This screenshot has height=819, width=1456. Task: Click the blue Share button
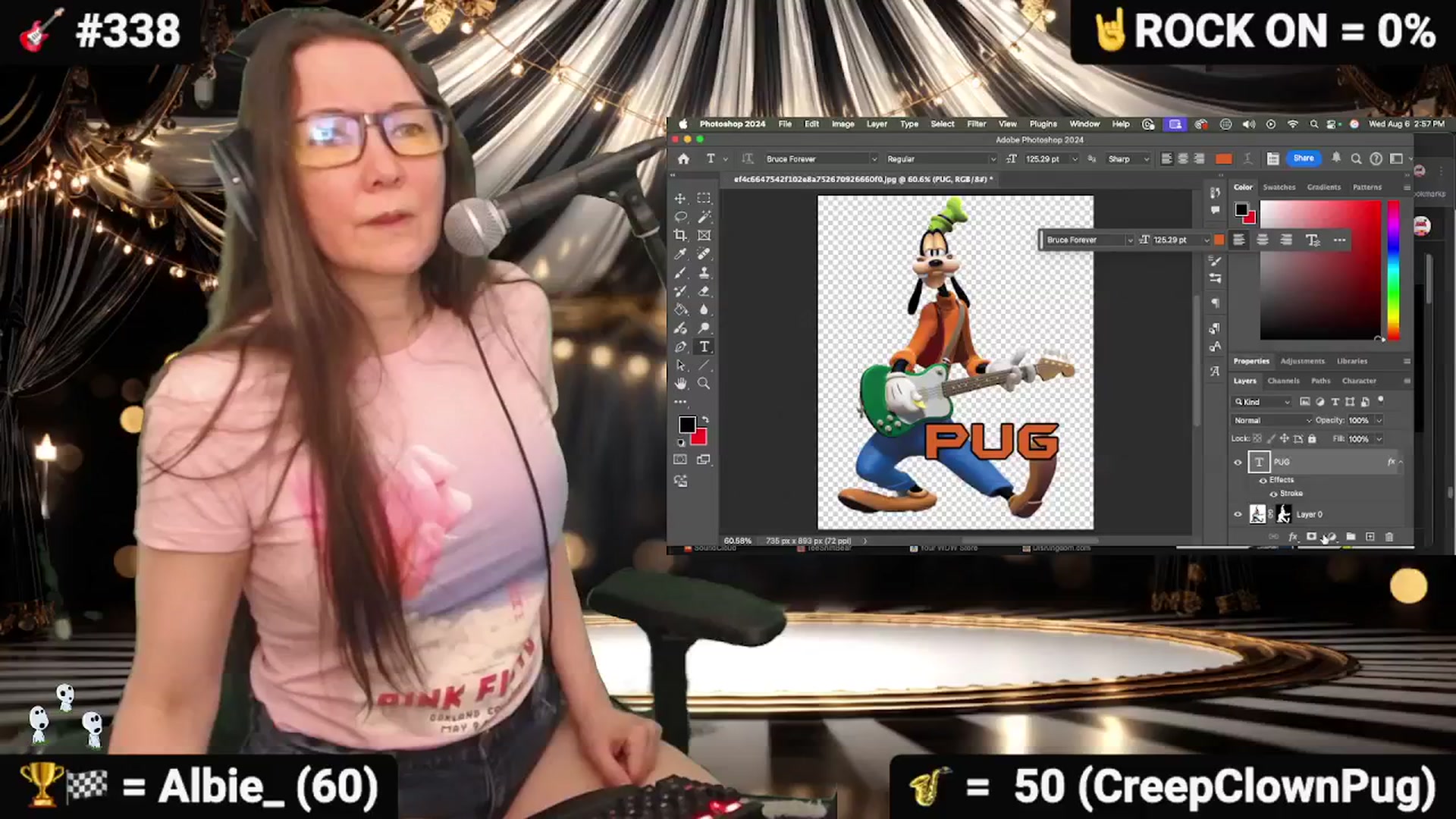[1304, 158]
